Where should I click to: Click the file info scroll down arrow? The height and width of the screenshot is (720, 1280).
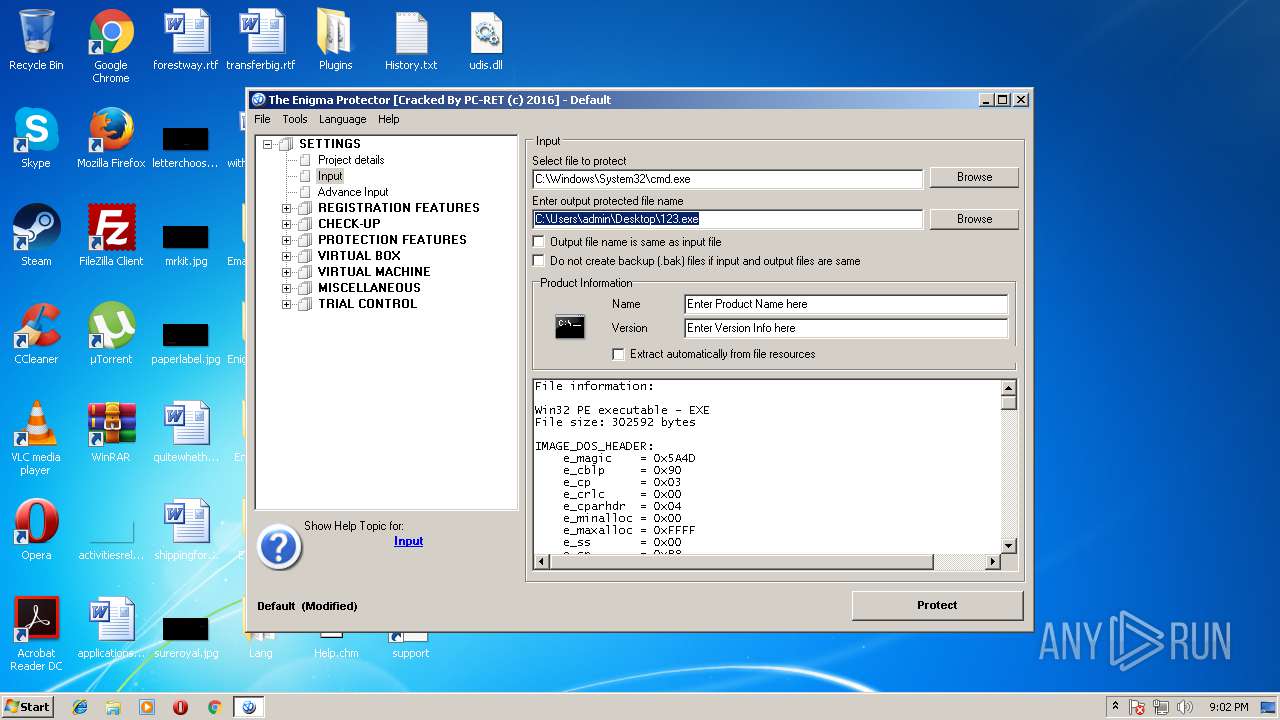coord(1009,546)
